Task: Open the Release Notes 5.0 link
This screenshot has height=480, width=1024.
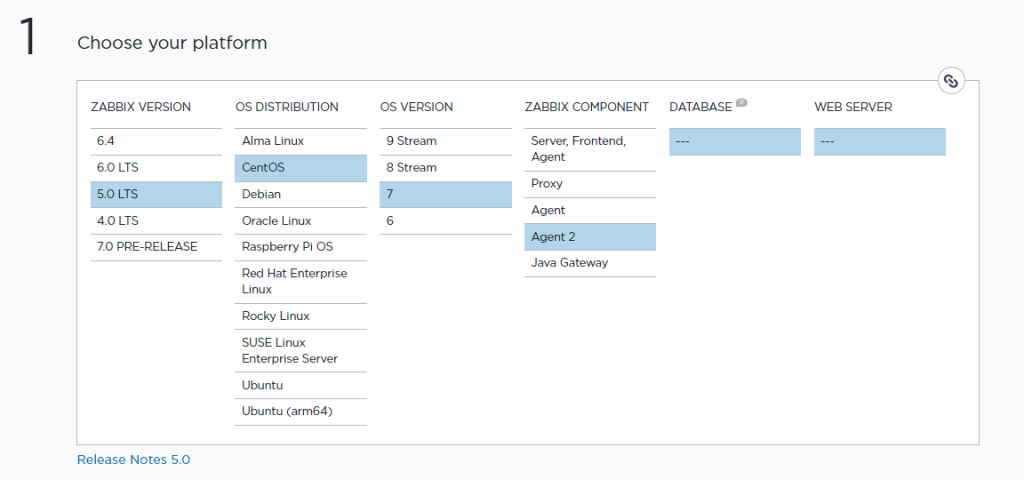Action: point(133,460)
